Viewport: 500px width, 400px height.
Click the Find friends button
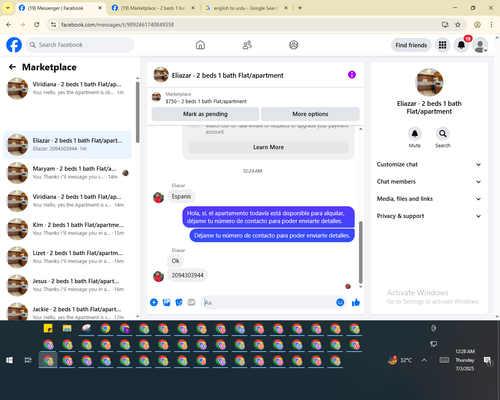tap(411, 45)
